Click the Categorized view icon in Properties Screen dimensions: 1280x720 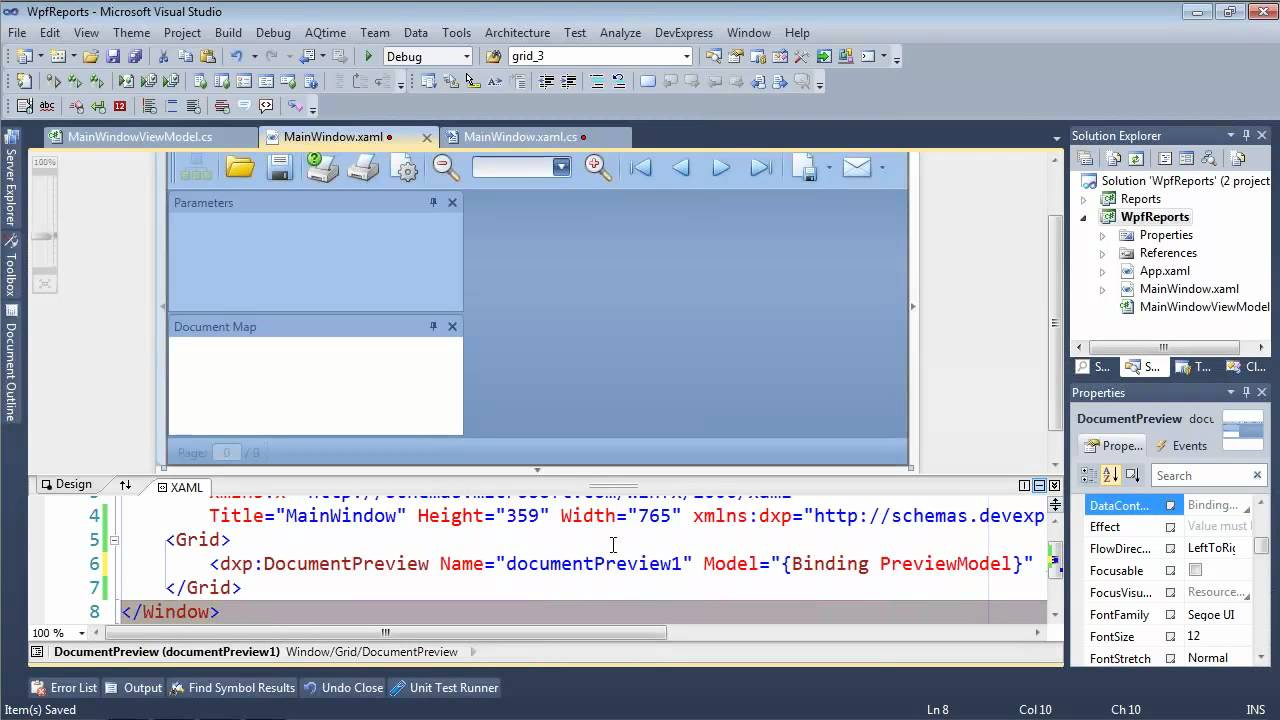click(1089, 475)
